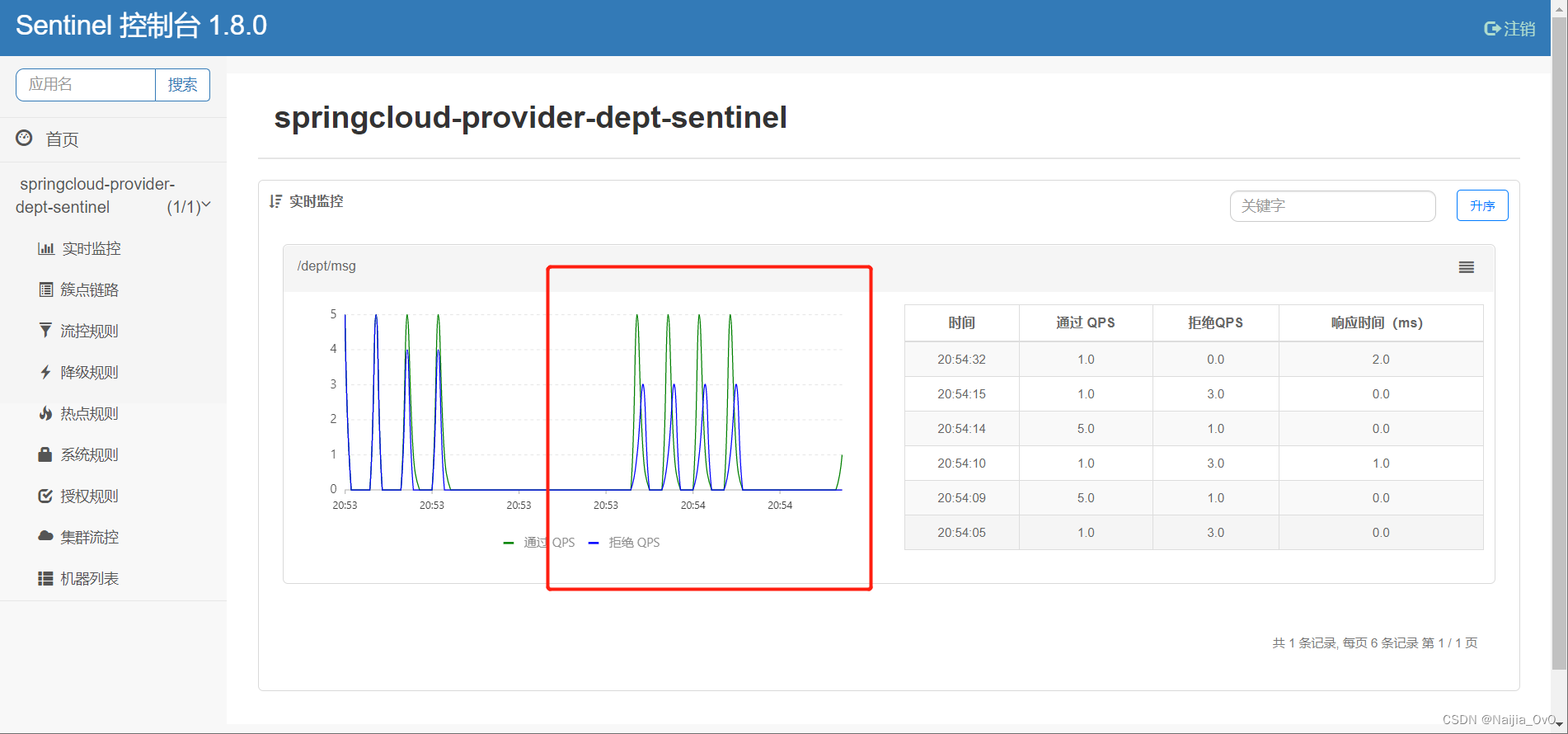Viewport: 1568px width, 734px height.
Task: Click the 流控规则 filter icon
Action: click(46, 331)
